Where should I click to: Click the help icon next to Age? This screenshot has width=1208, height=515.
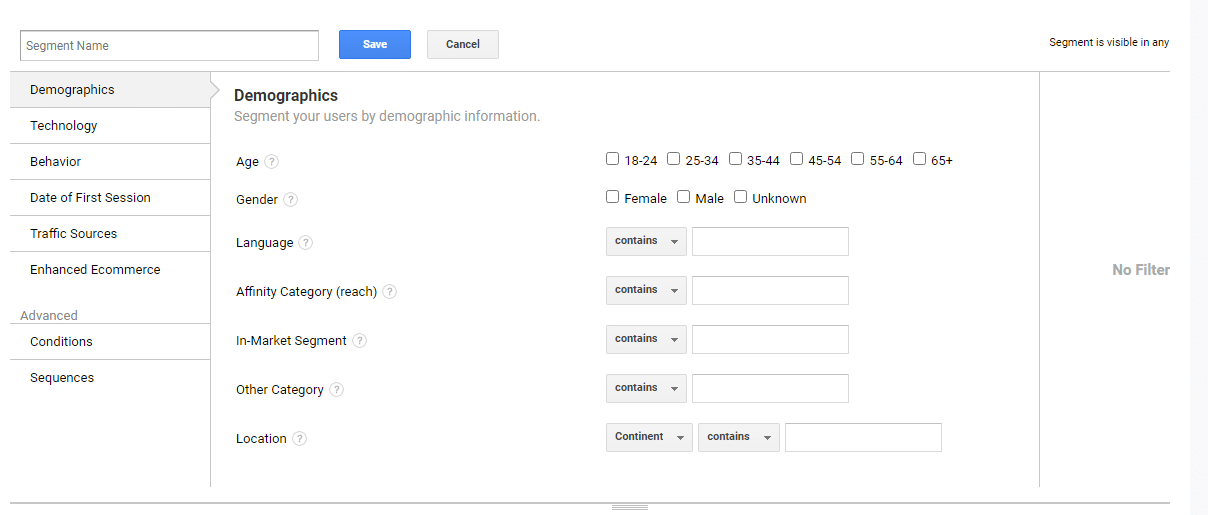pos(272,162)
